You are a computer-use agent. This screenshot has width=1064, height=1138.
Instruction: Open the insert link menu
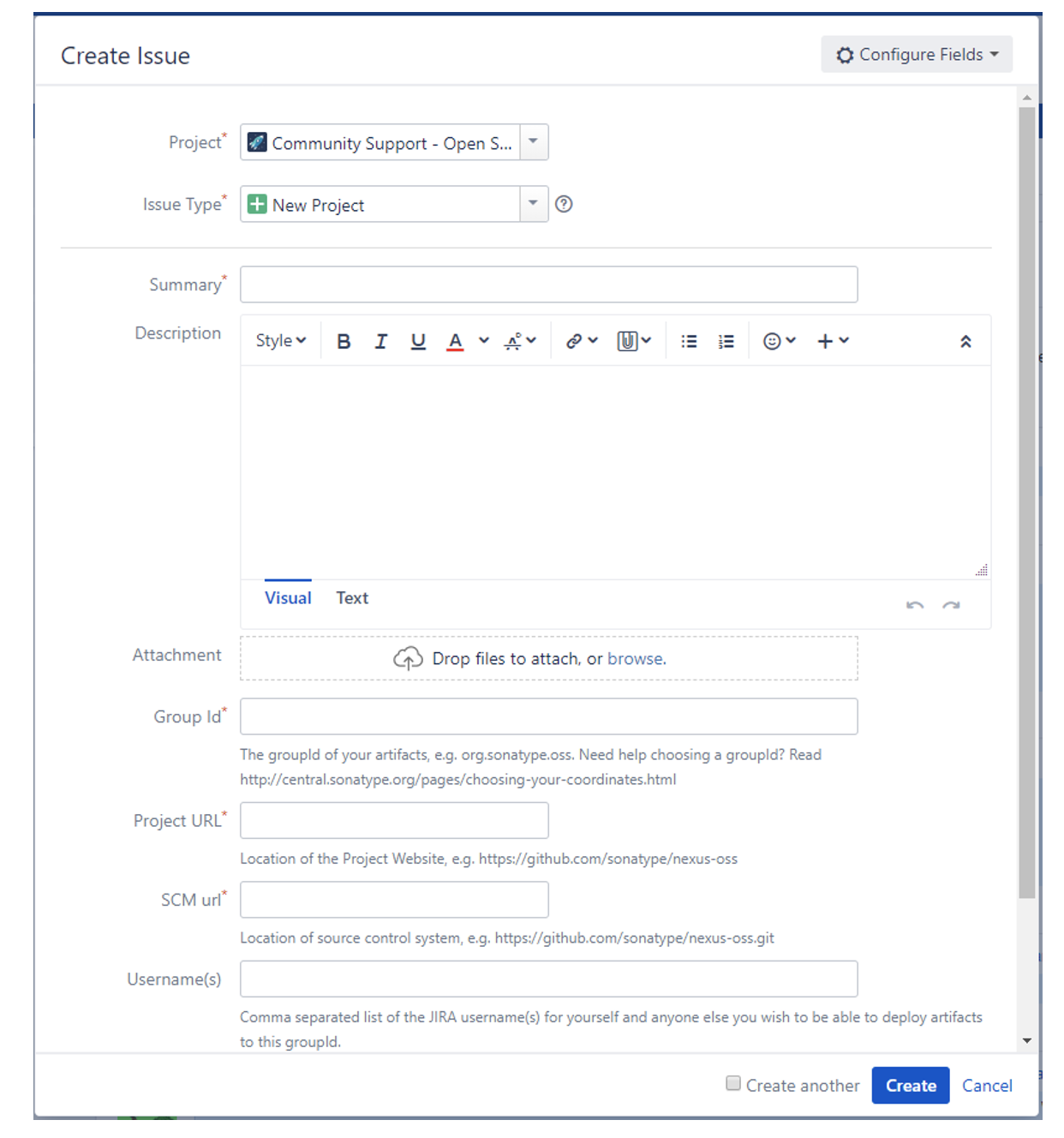tap(582, 341)
